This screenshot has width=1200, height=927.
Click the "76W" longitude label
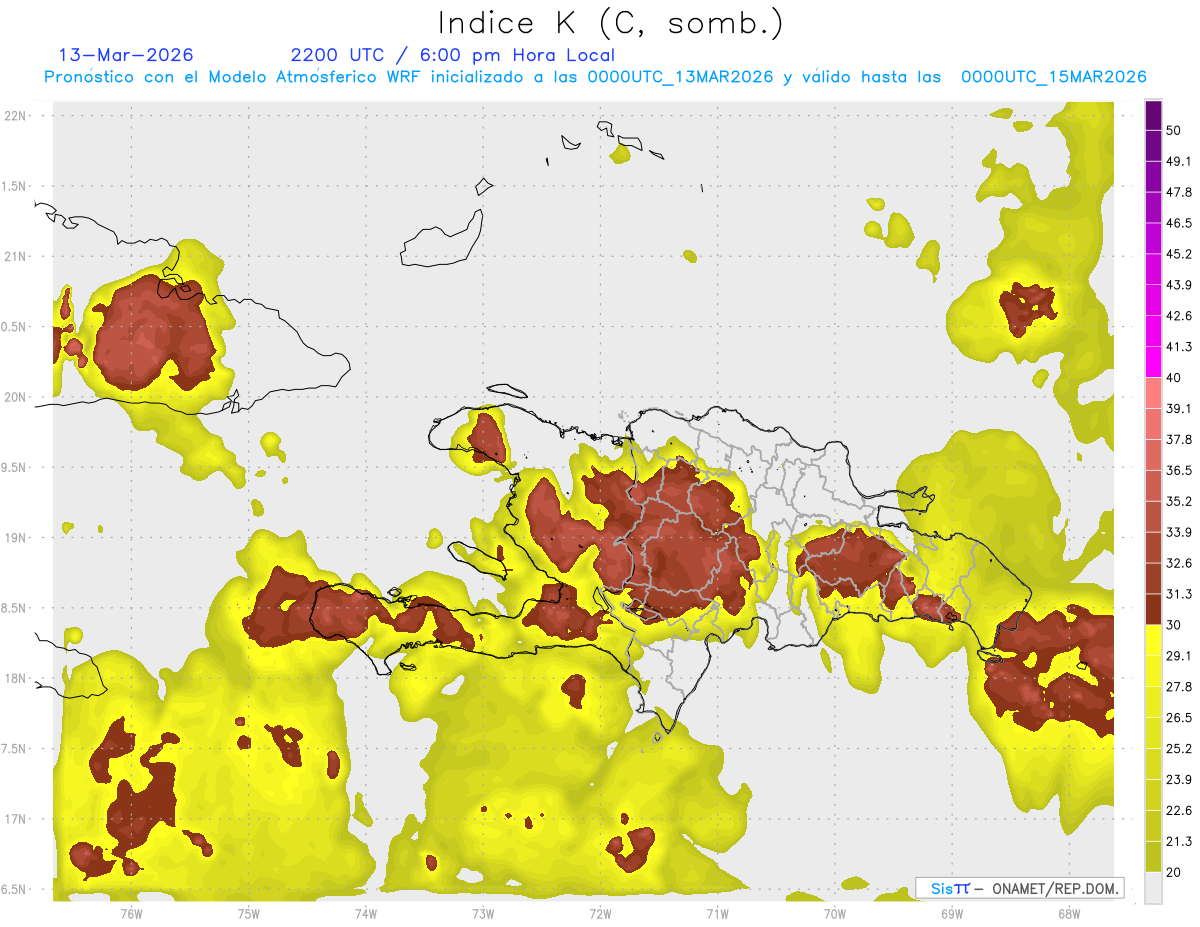(131, 913)
